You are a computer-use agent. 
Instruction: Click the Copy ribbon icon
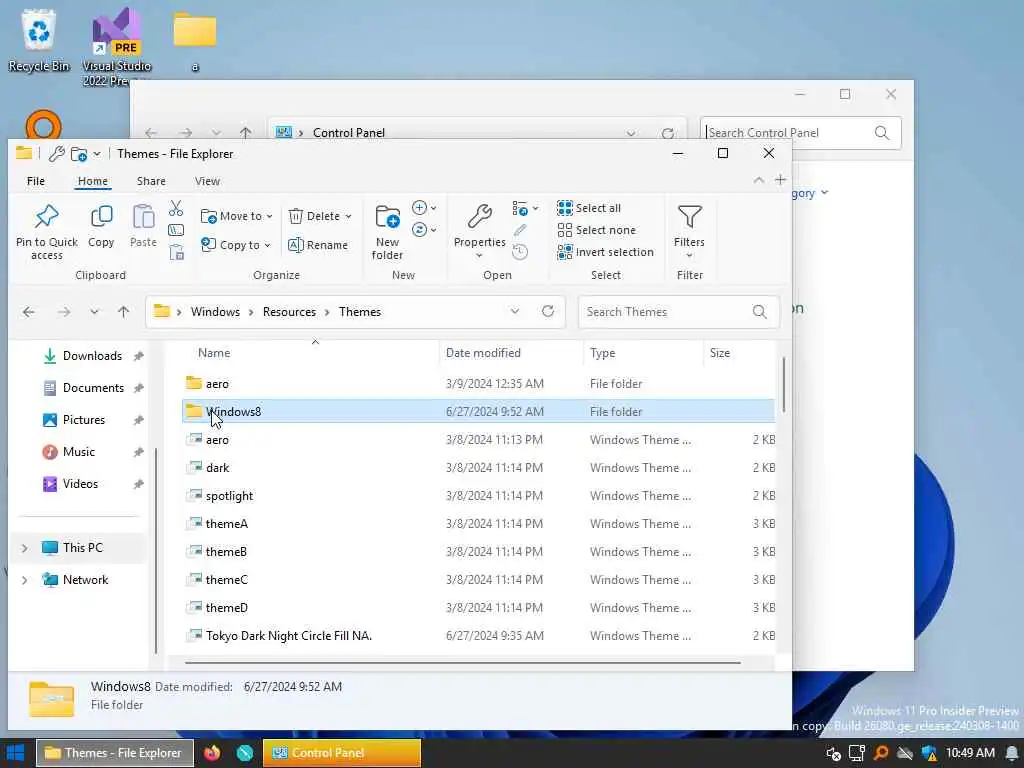click(x=101, y=216)
